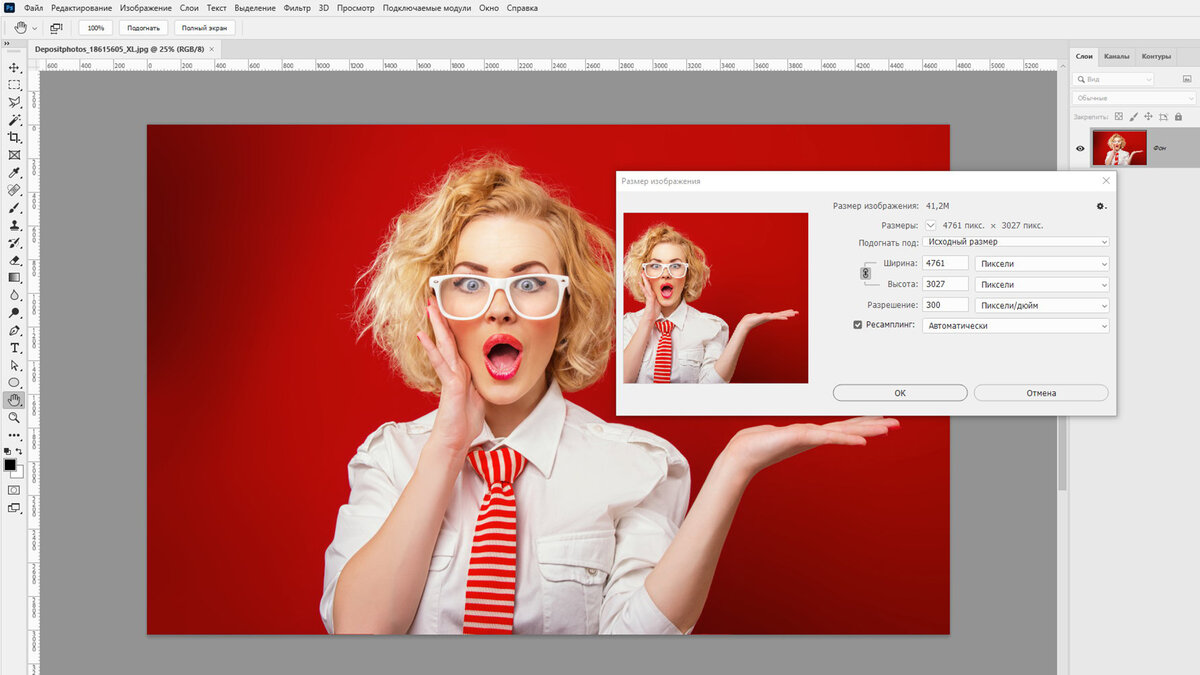Click the Разрешение value field 300
Viewport: 1200px width, 675px height.
[945, 305]
